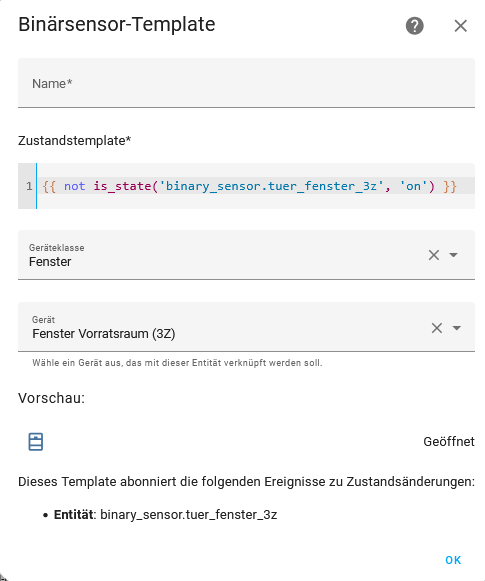Screen dimensions: 485x581
Task: Open the help question mark icon
Action: tap(415, 26)
